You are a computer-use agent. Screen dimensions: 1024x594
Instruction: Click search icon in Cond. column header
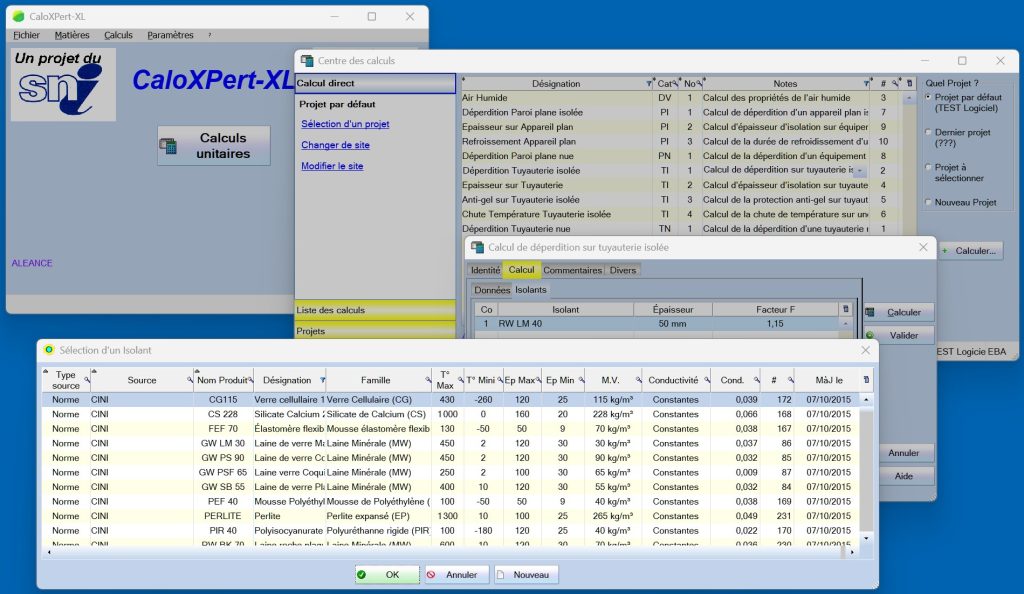tap(756, 380)
